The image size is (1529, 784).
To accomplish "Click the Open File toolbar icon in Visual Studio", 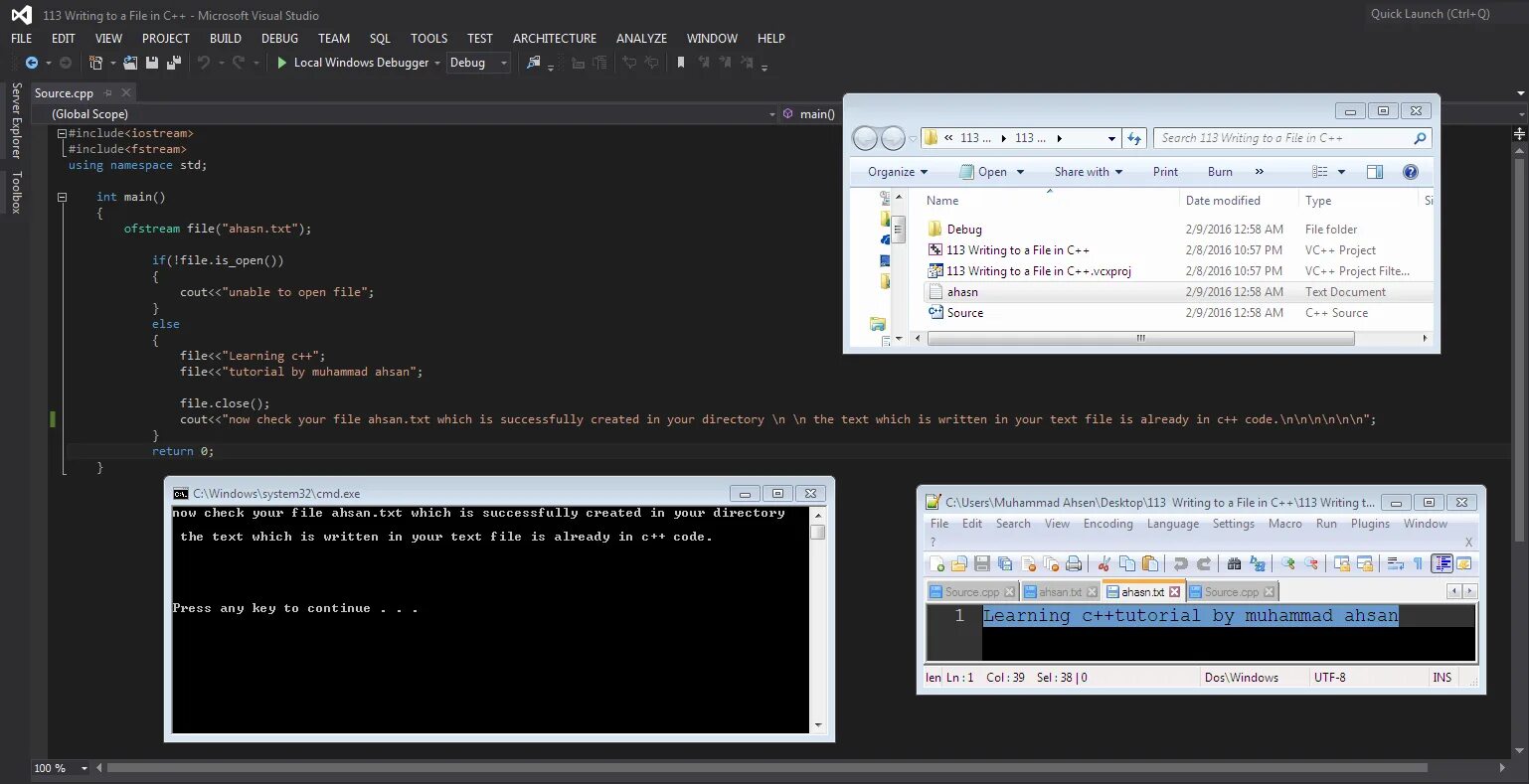I will pyautogui.click(x=130, y=63).
